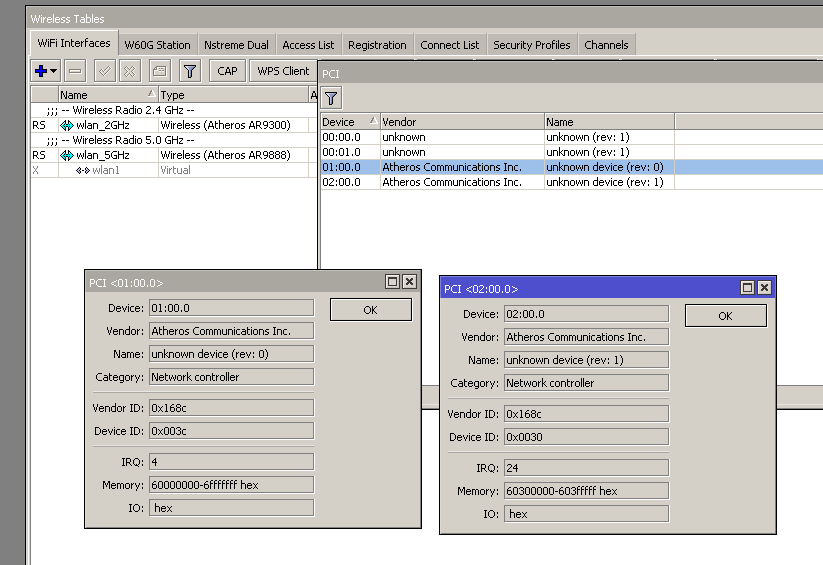Viewport: 823px width, 565px height.
Task: Open the Registration tab
Action: [x=377, y=45]
